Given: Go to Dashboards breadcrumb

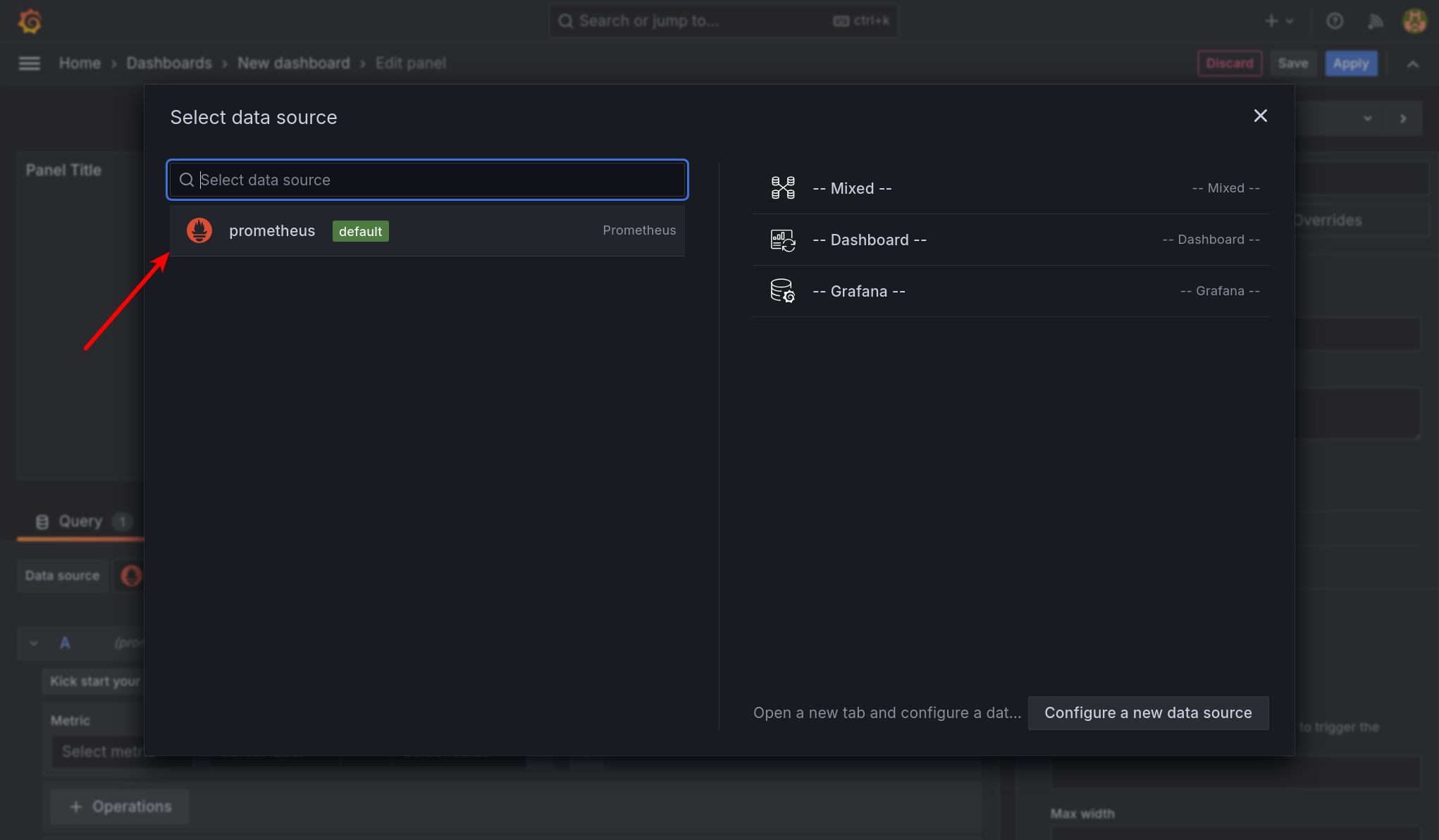Looking at the screenshot, I should click(169, 63).
